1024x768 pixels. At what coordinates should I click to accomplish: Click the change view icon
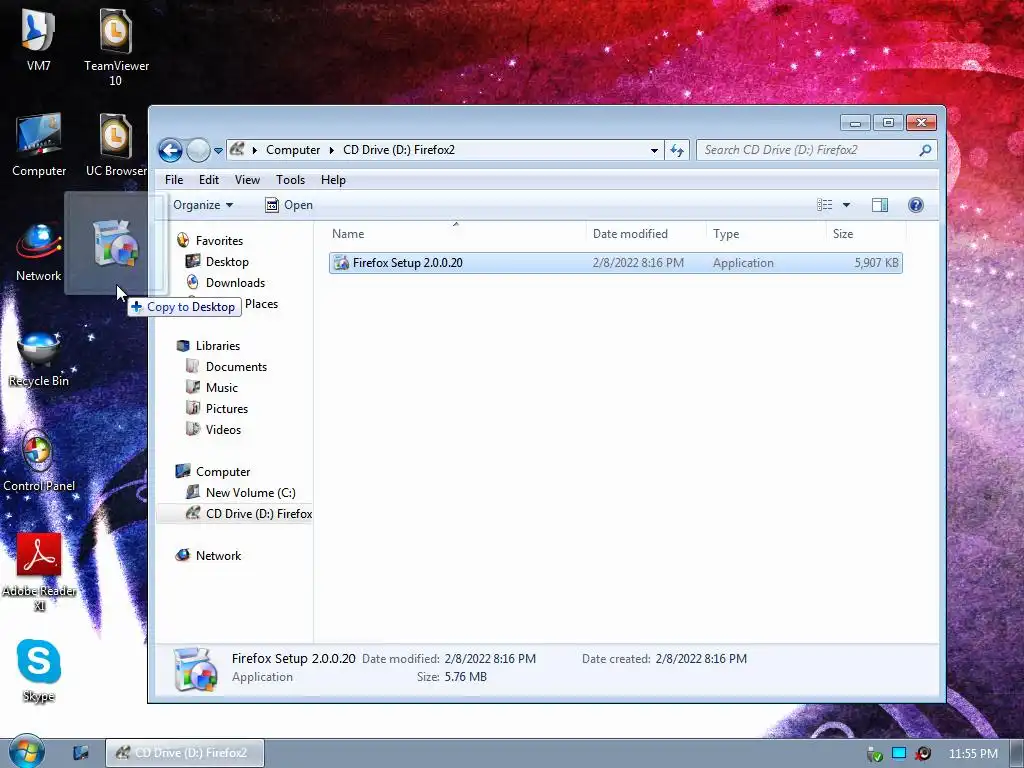825,205
